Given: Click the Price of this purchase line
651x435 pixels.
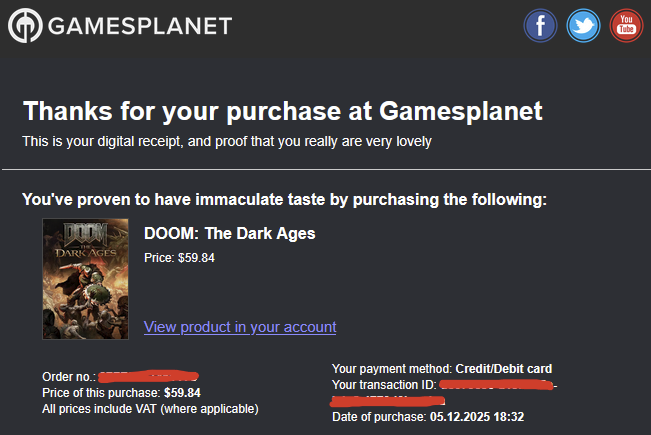Looking at the screenshot, I should click(121, 393).
